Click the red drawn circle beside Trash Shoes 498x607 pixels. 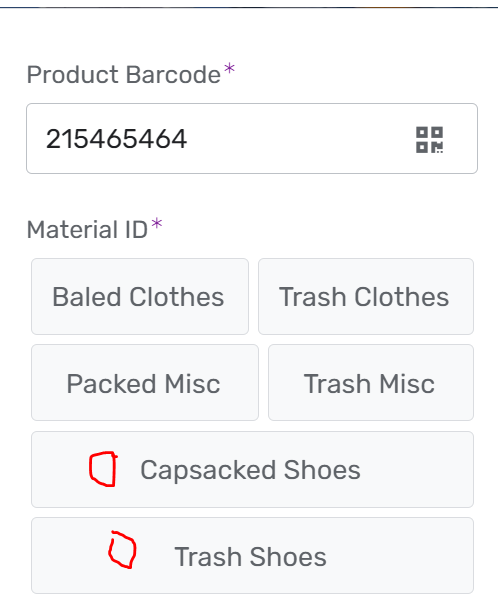(x=122, y=550)
